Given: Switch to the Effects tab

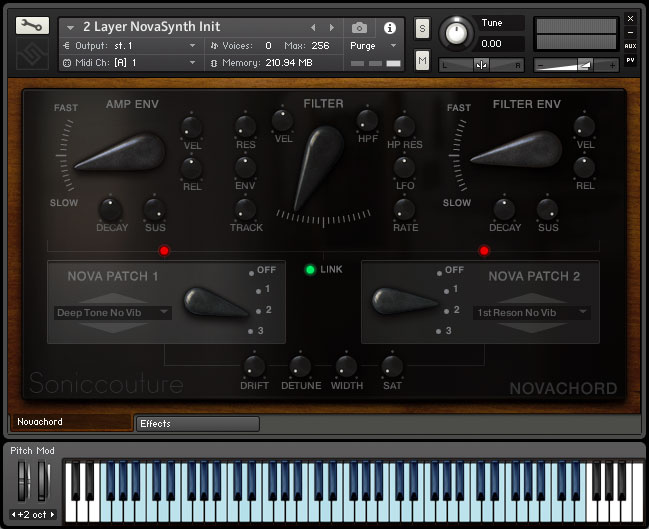Looking at the screenshot, I should tap(198, 424).
